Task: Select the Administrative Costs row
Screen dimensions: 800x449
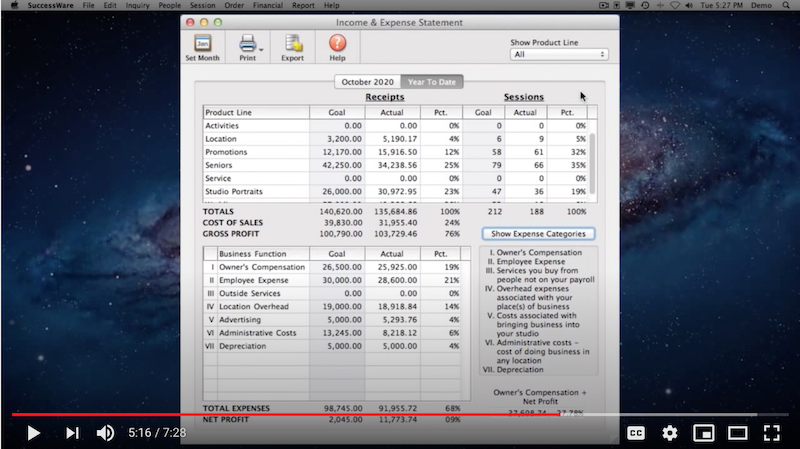Action: tap(332, 333)
